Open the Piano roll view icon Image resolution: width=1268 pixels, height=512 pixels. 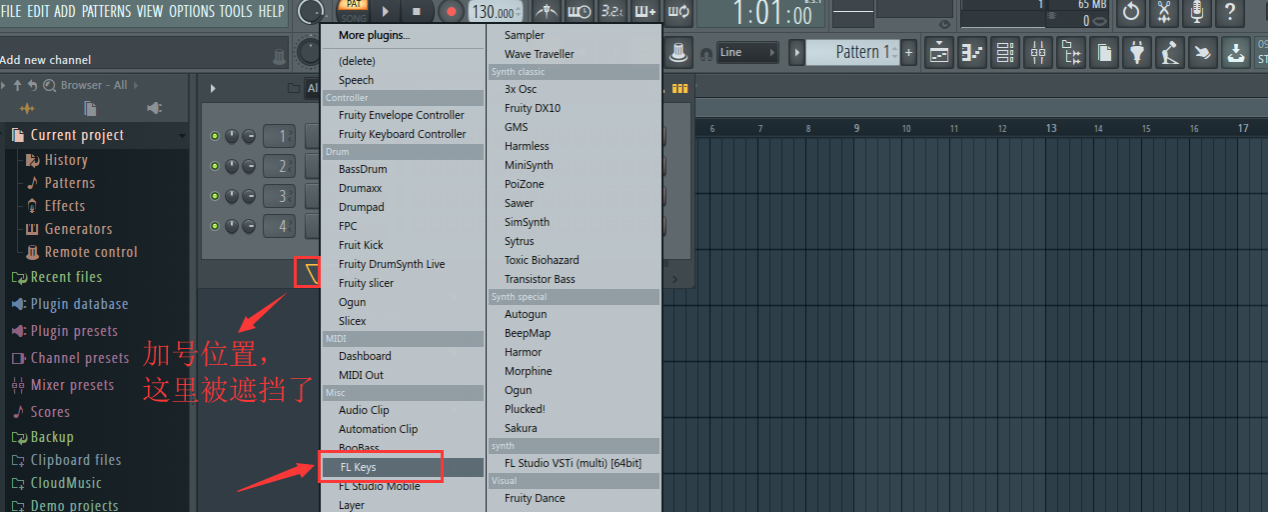tap(972, 52)
